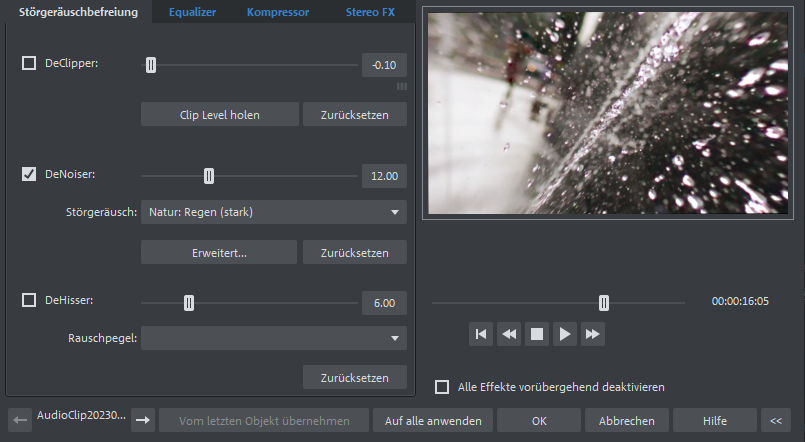
Task: Click the DeNoiser slider handle
Action: [x=209, y=176]
